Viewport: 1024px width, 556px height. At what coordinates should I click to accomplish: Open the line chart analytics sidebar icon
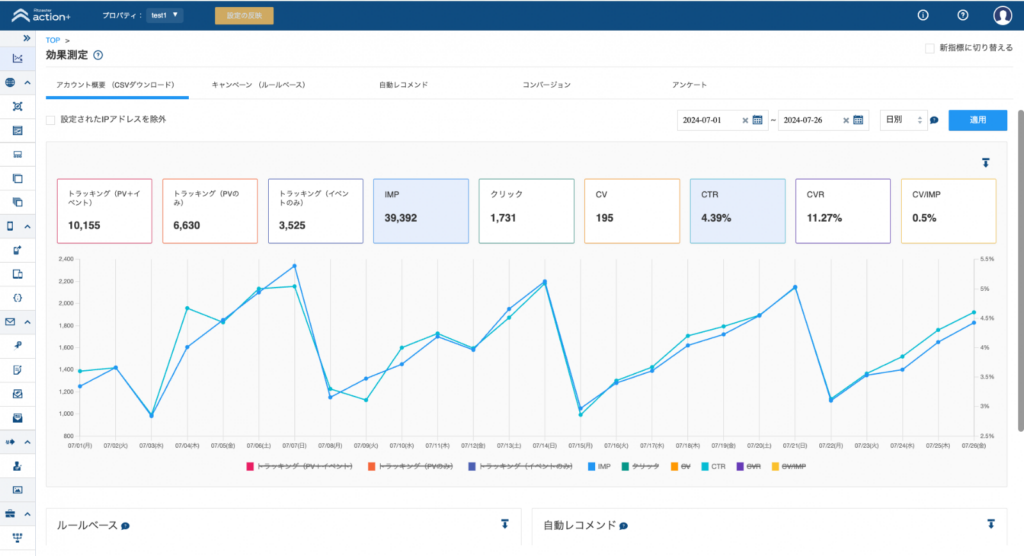[x=18, y=58]
